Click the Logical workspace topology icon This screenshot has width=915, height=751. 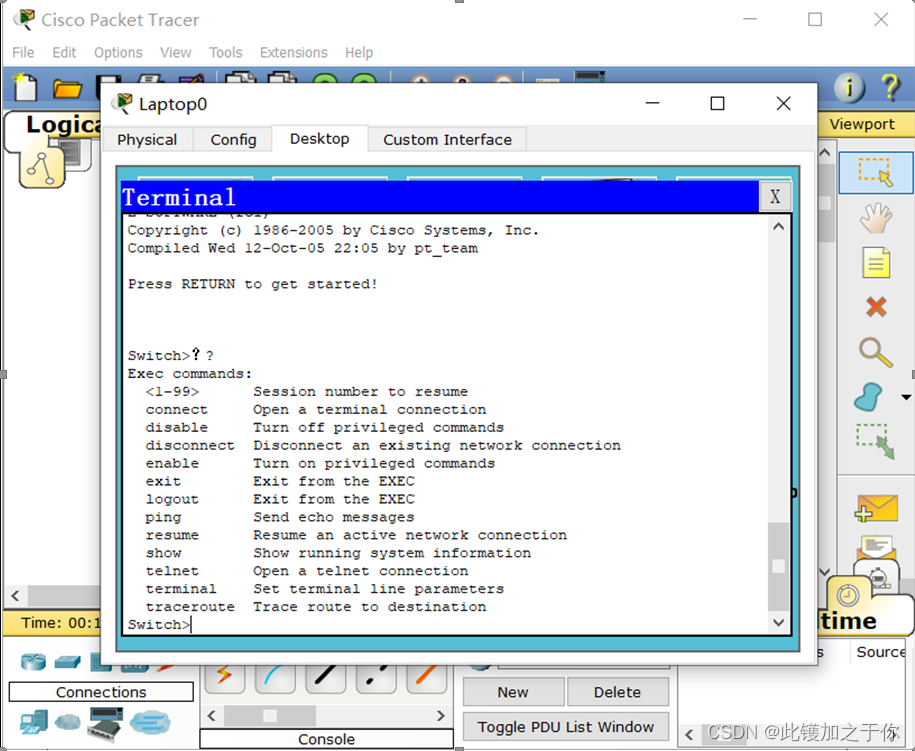click(42, 168)
